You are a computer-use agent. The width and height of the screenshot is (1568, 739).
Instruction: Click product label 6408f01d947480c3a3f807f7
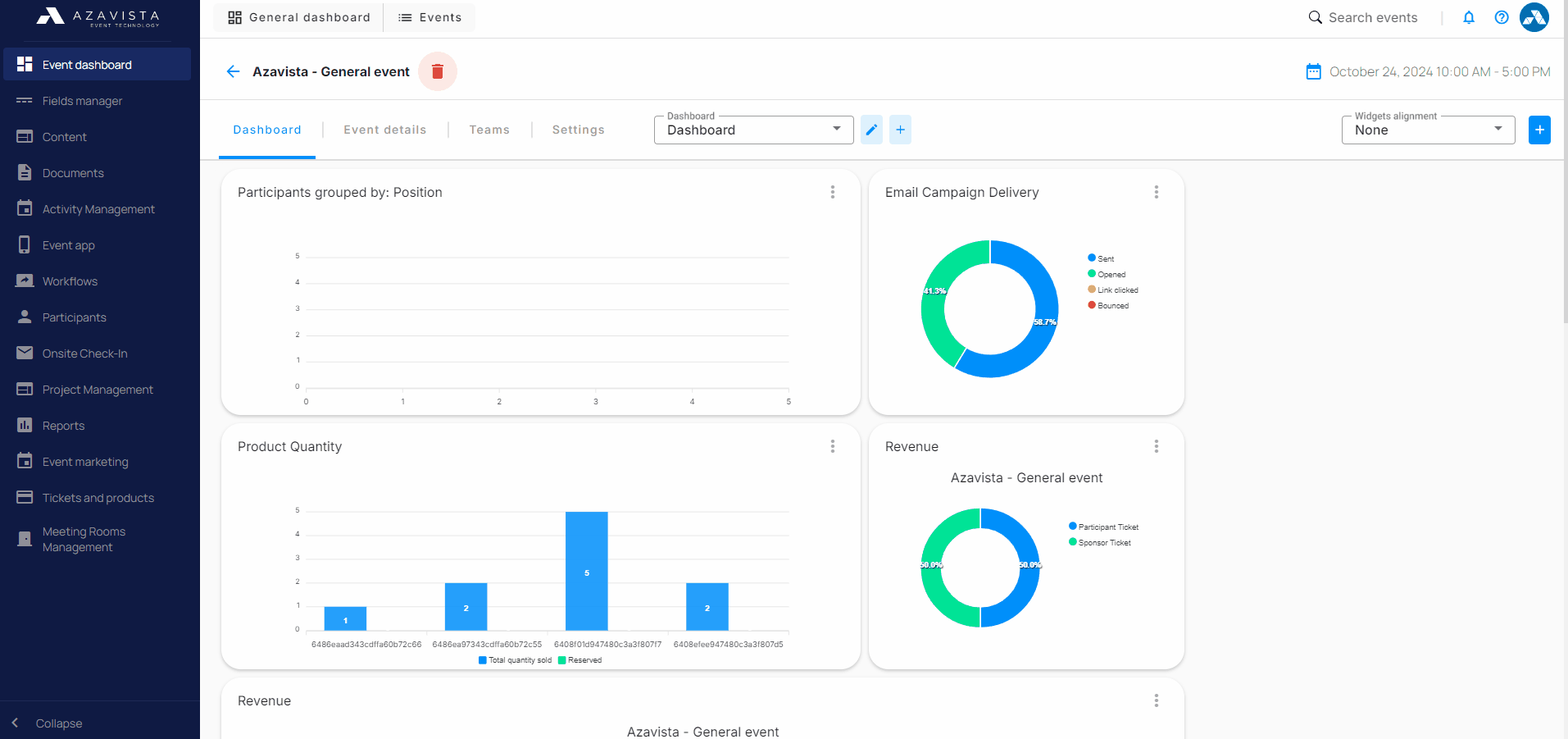tap(607, 645)
